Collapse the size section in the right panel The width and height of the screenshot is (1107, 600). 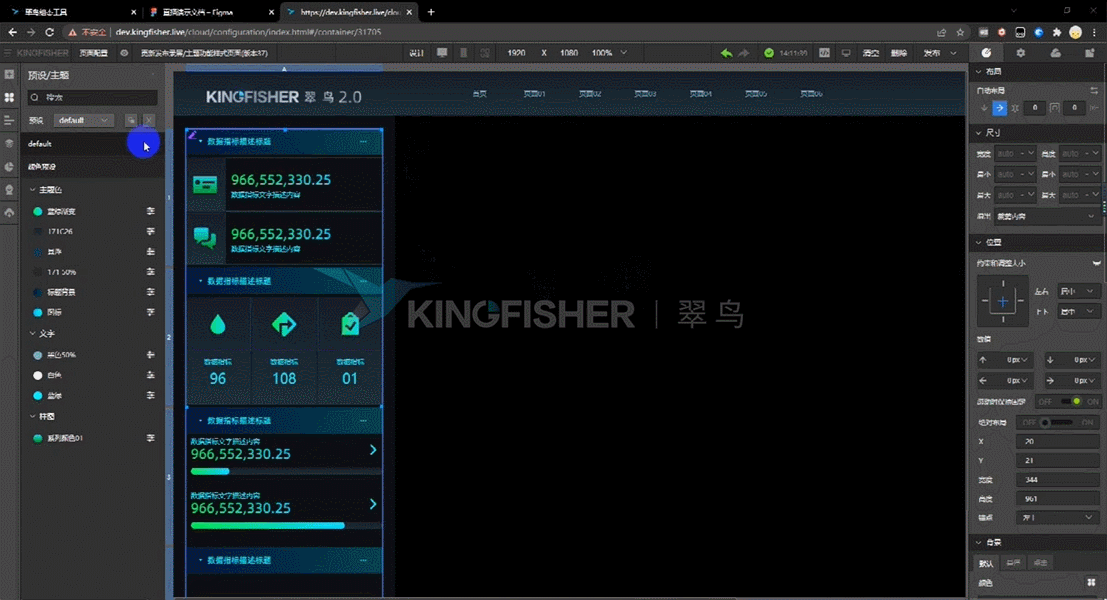coord(979,133)
